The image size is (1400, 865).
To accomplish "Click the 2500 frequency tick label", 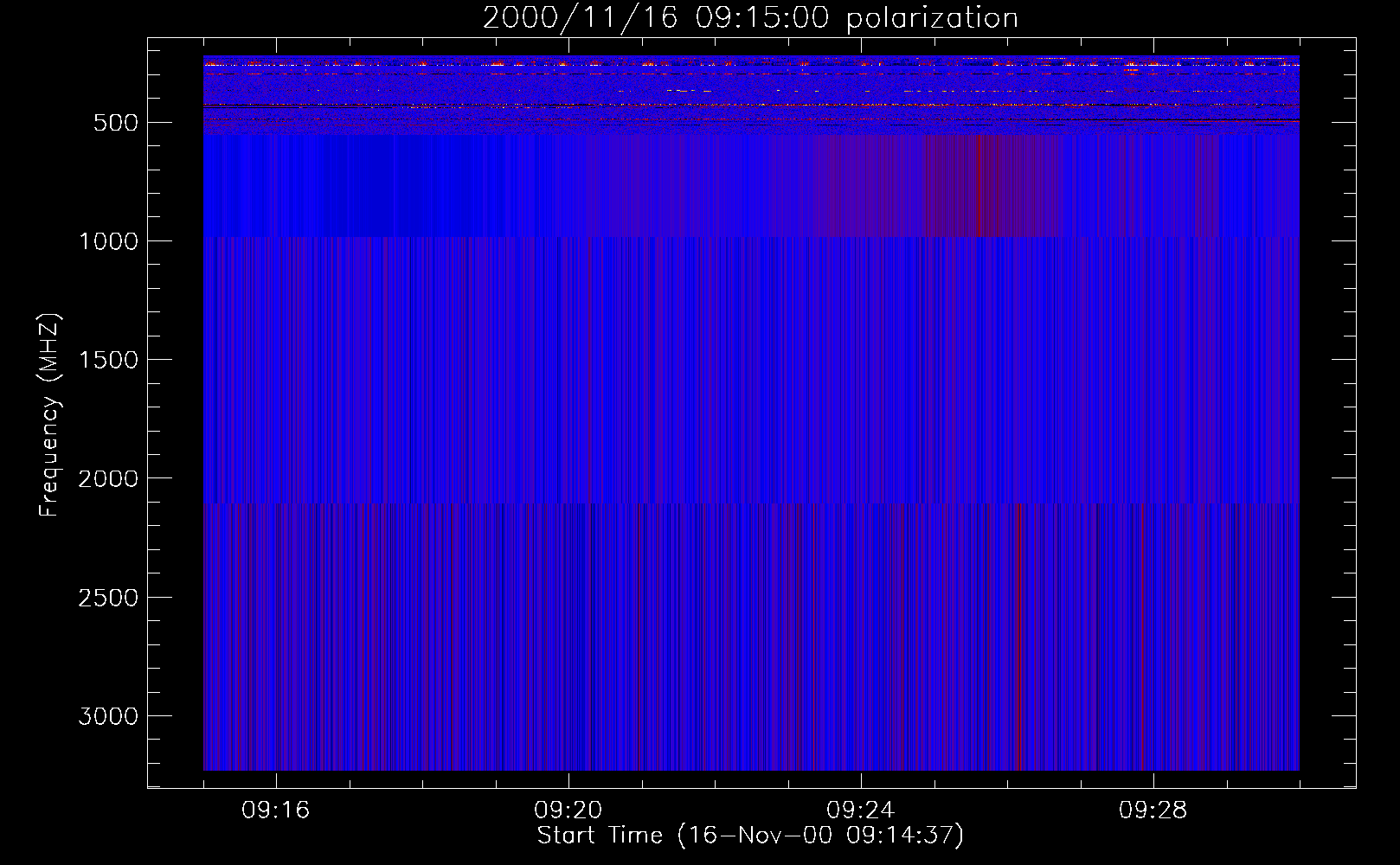I will 108,598.
